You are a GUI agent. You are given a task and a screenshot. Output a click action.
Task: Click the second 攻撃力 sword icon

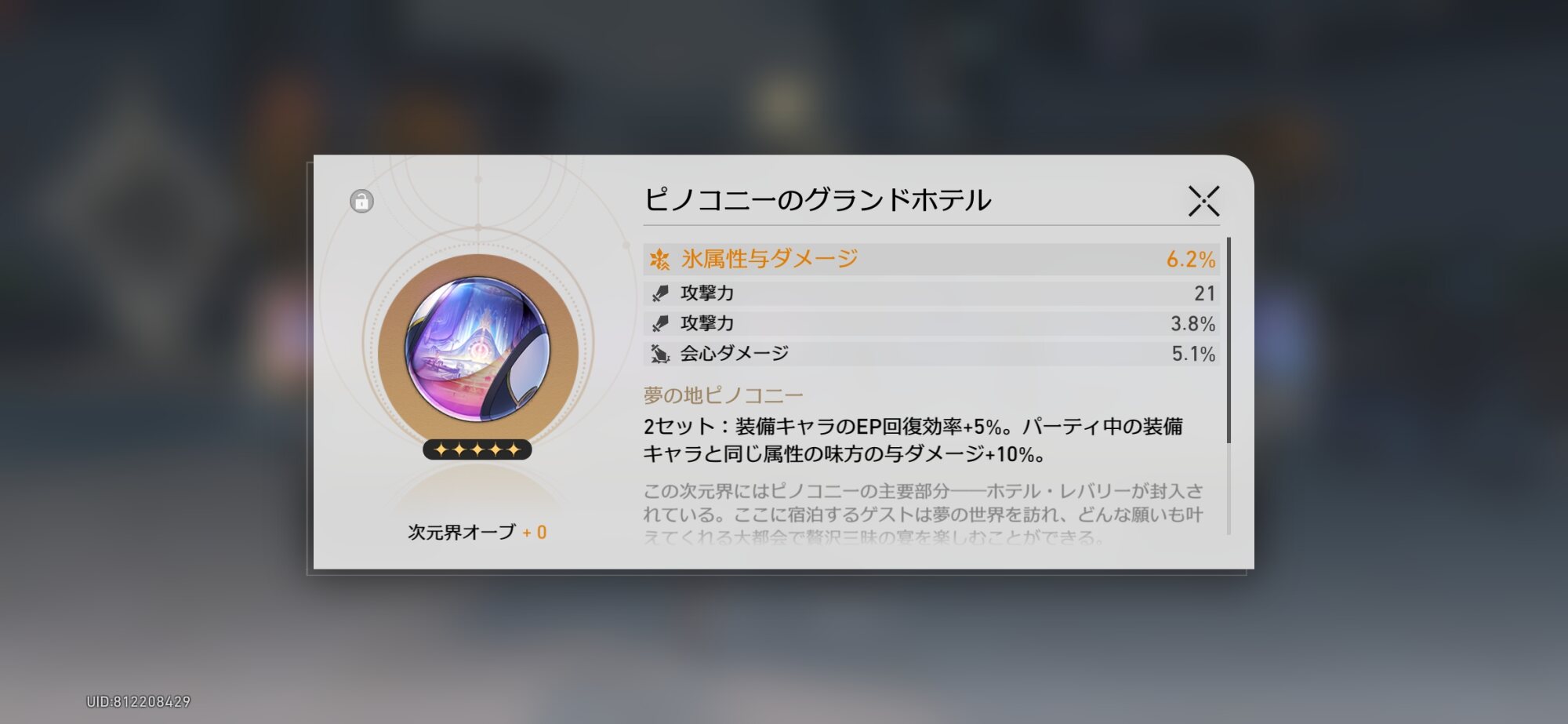(x=660, y=323)
